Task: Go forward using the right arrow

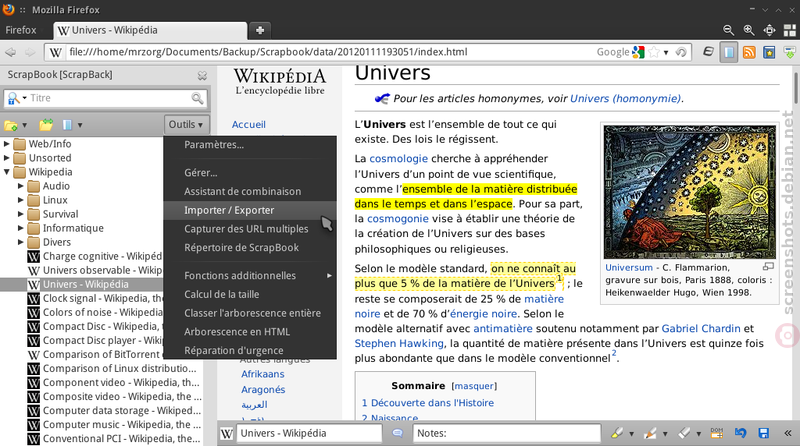Action: [30, 52]
